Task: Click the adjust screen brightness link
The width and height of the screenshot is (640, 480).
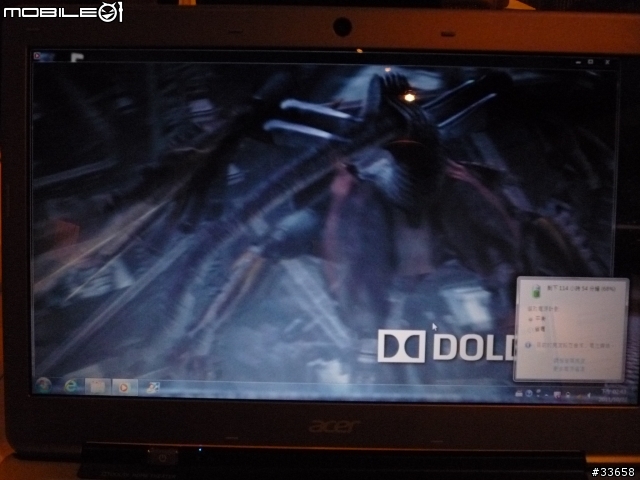Action: tap(569, 361)
